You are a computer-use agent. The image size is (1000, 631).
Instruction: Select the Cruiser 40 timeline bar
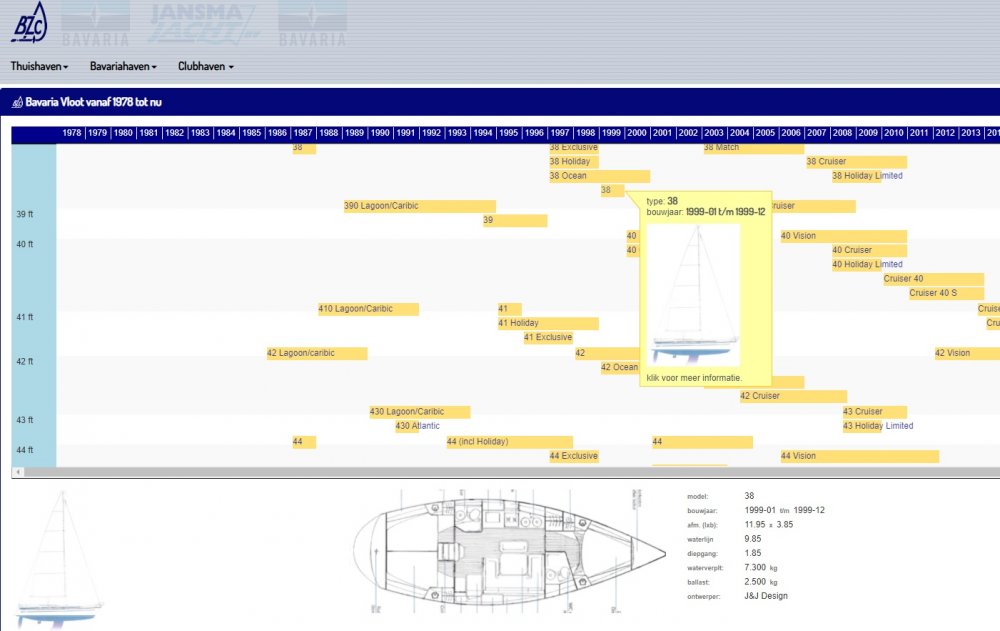coord(933,279)
